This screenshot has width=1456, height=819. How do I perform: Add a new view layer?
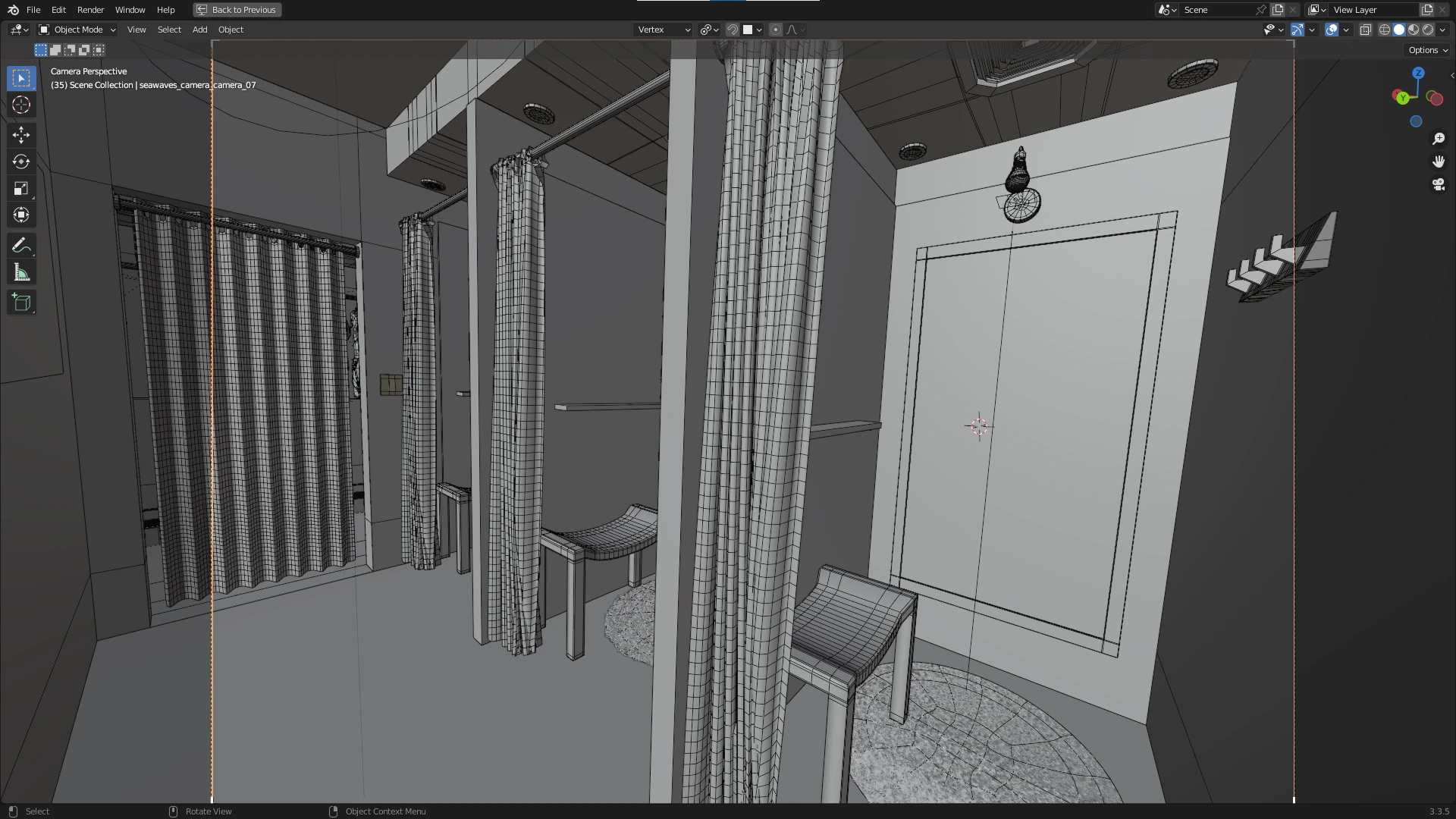1426,10
